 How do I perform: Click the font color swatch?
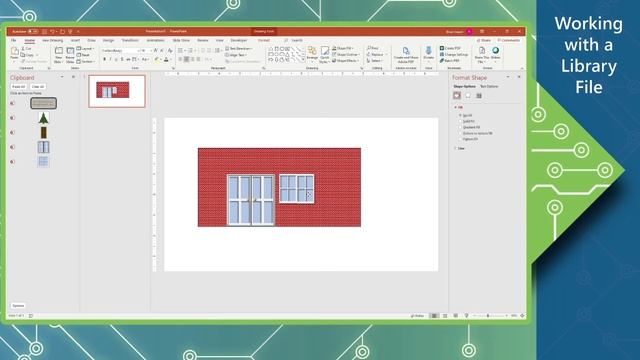click(x=166, y=60)
